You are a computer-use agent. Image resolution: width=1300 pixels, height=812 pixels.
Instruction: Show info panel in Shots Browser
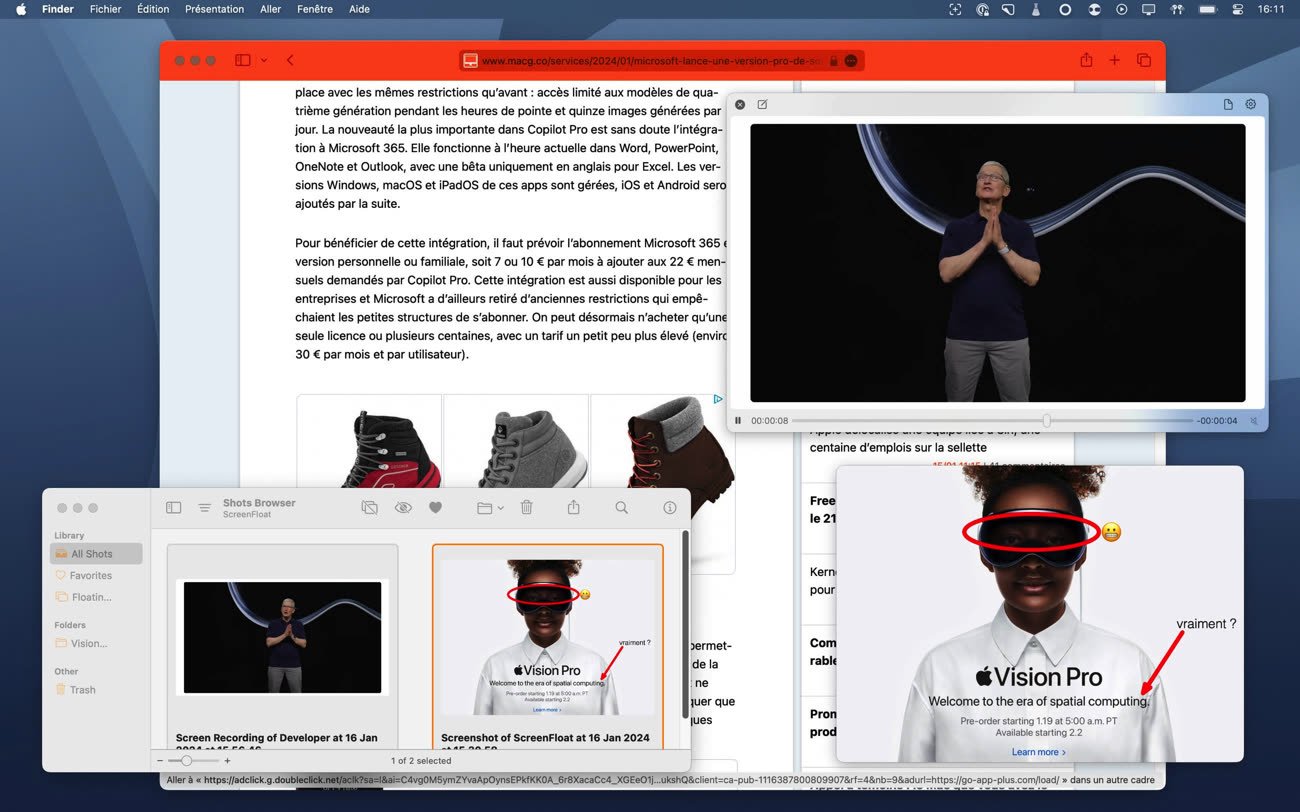coord(670,508)
